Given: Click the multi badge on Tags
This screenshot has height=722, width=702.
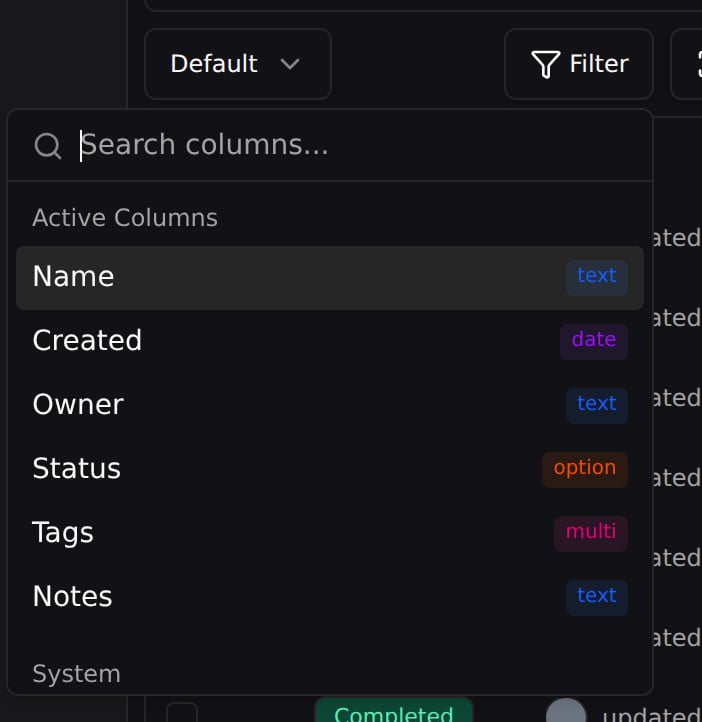Looking at the screenshot, I should tap(591, 533).
